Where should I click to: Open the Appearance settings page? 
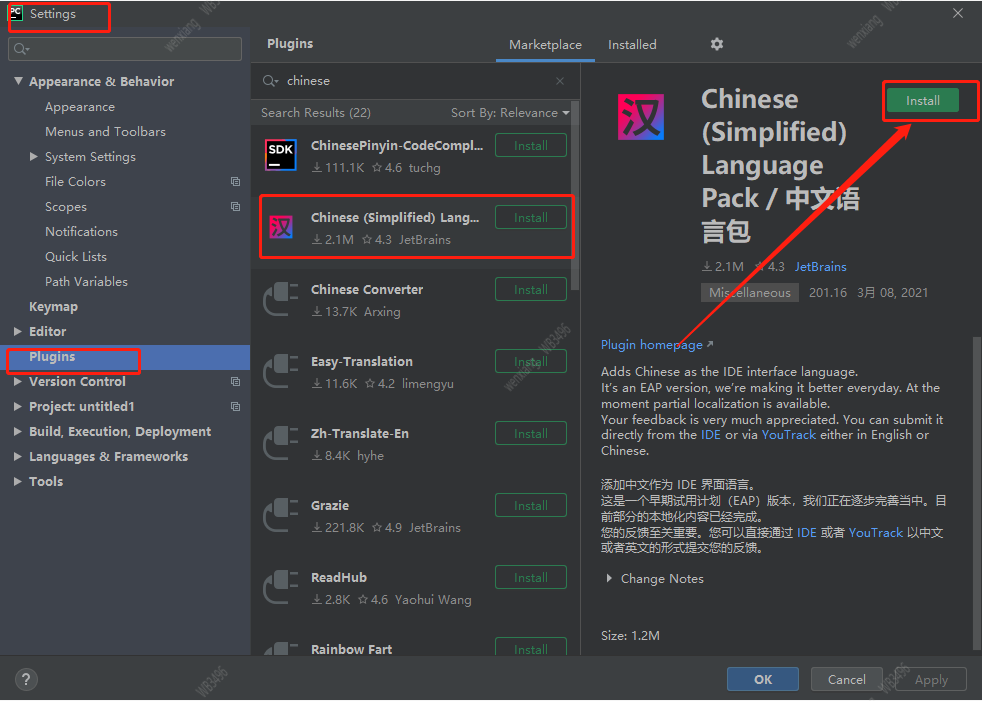tap(80, 107)
